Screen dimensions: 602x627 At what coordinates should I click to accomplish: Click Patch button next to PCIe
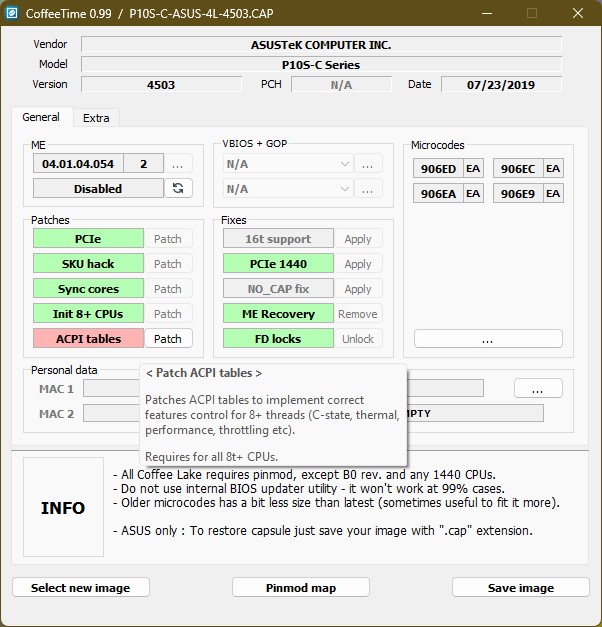point(168,239)
